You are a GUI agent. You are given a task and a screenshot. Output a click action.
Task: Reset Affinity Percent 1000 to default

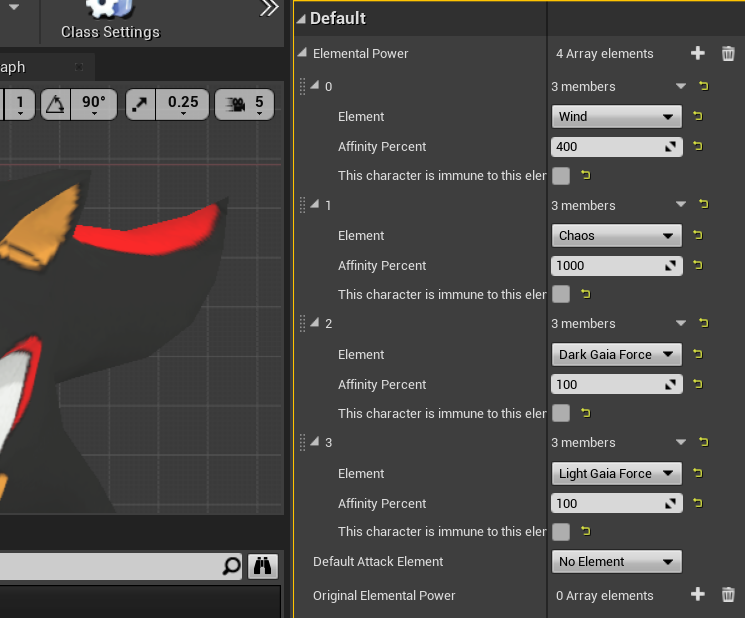(x=697, y=265)
